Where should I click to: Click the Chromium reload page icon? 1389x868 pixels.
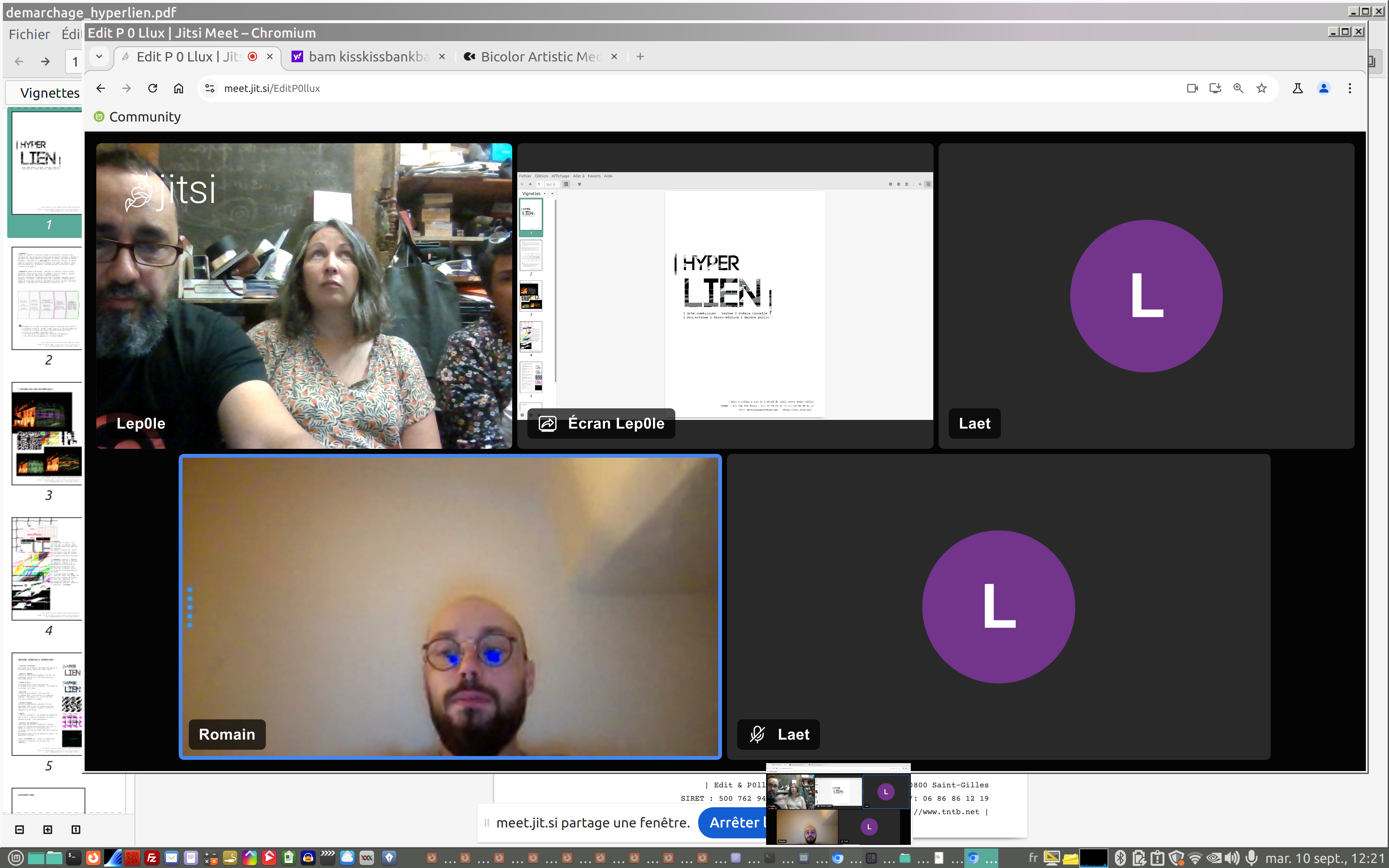tap(153, 88)
